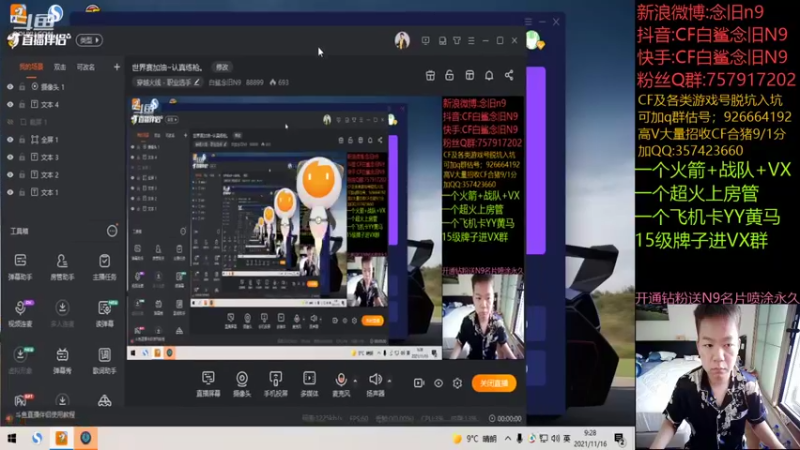Viewport: 800px width, 450px height.
Task: Toggle lock on 摄像头 1 source
Action: pyautogui.click(x=22, y=87)
